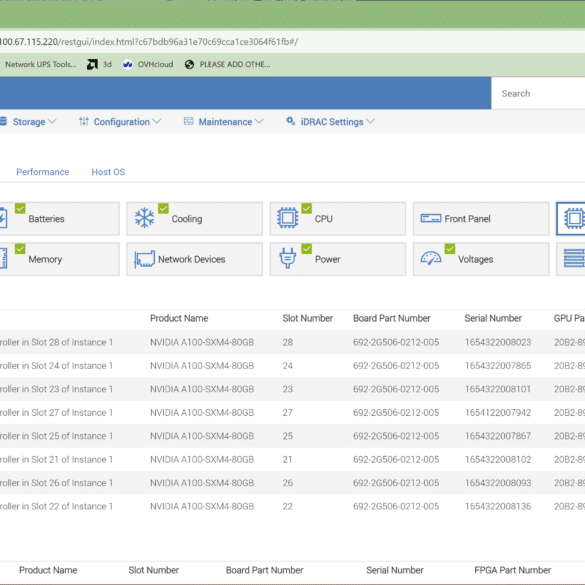Click the Slot Number column header in GPU table
The image size is (585, 585).
pos(307,318)
